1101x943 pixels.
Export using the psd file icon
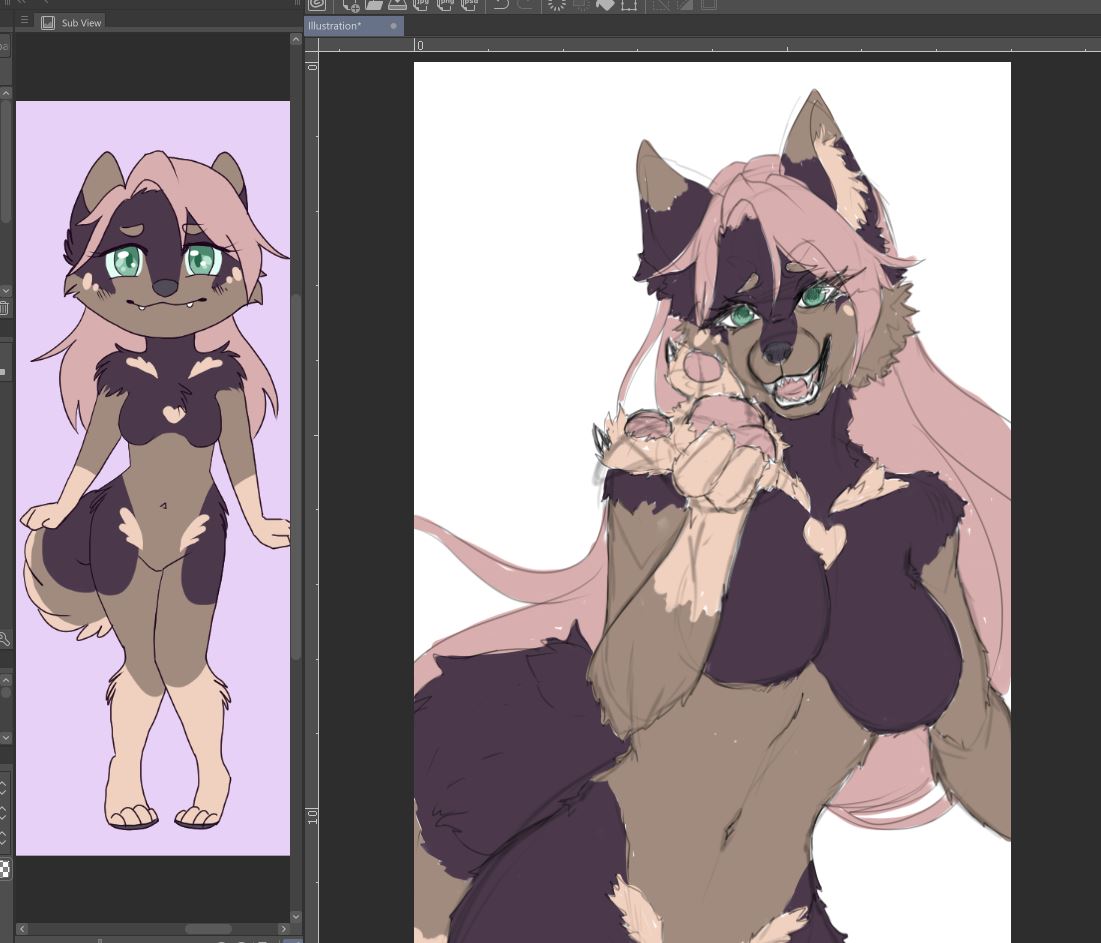tap(468, 4)
